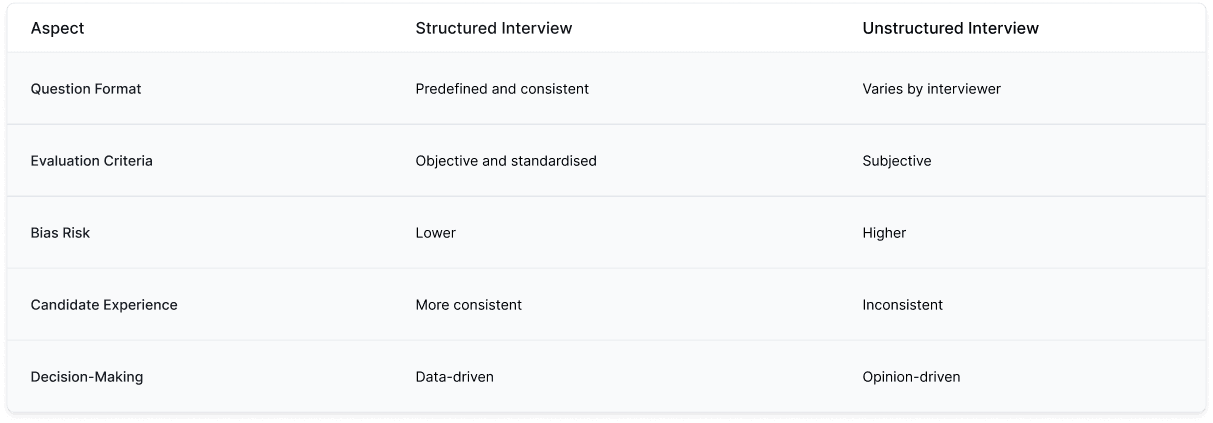Screen dimensions: 1213x423
Task: Click the Opinion-driven cell
Action: 911,377
